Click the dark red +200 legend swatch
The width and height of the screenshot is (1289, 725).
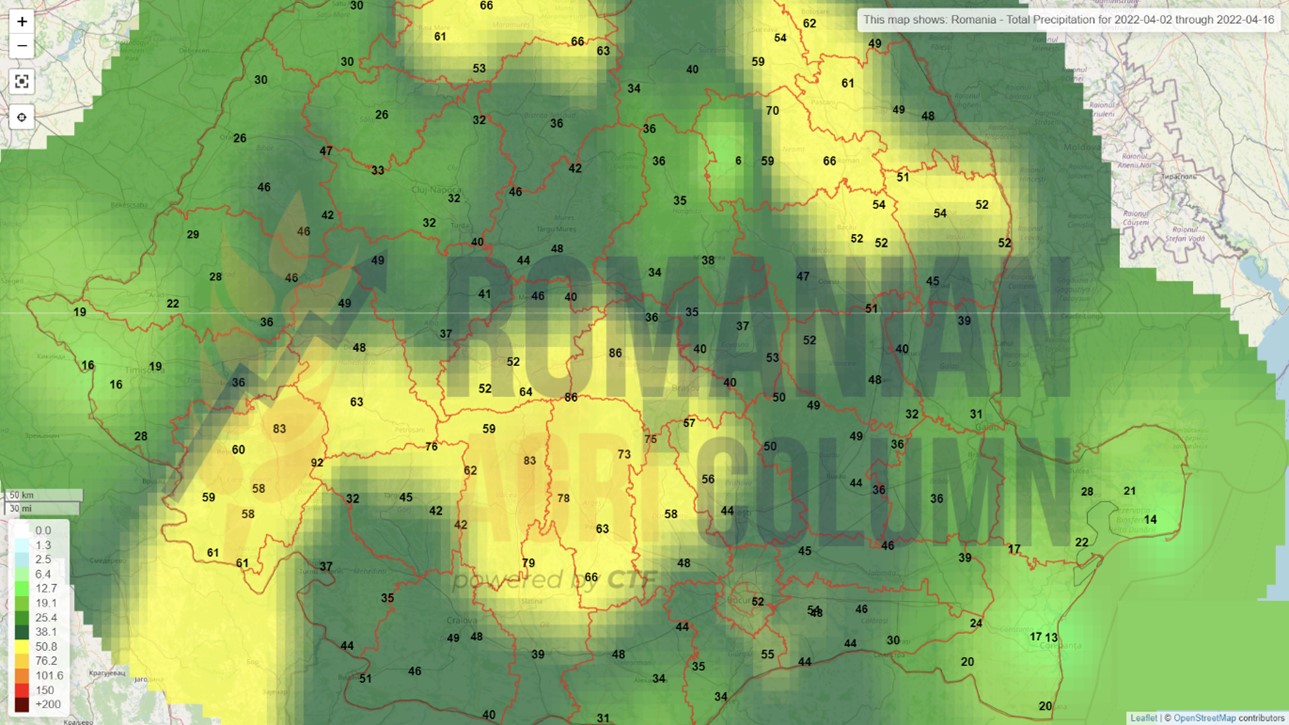point(22,705)
